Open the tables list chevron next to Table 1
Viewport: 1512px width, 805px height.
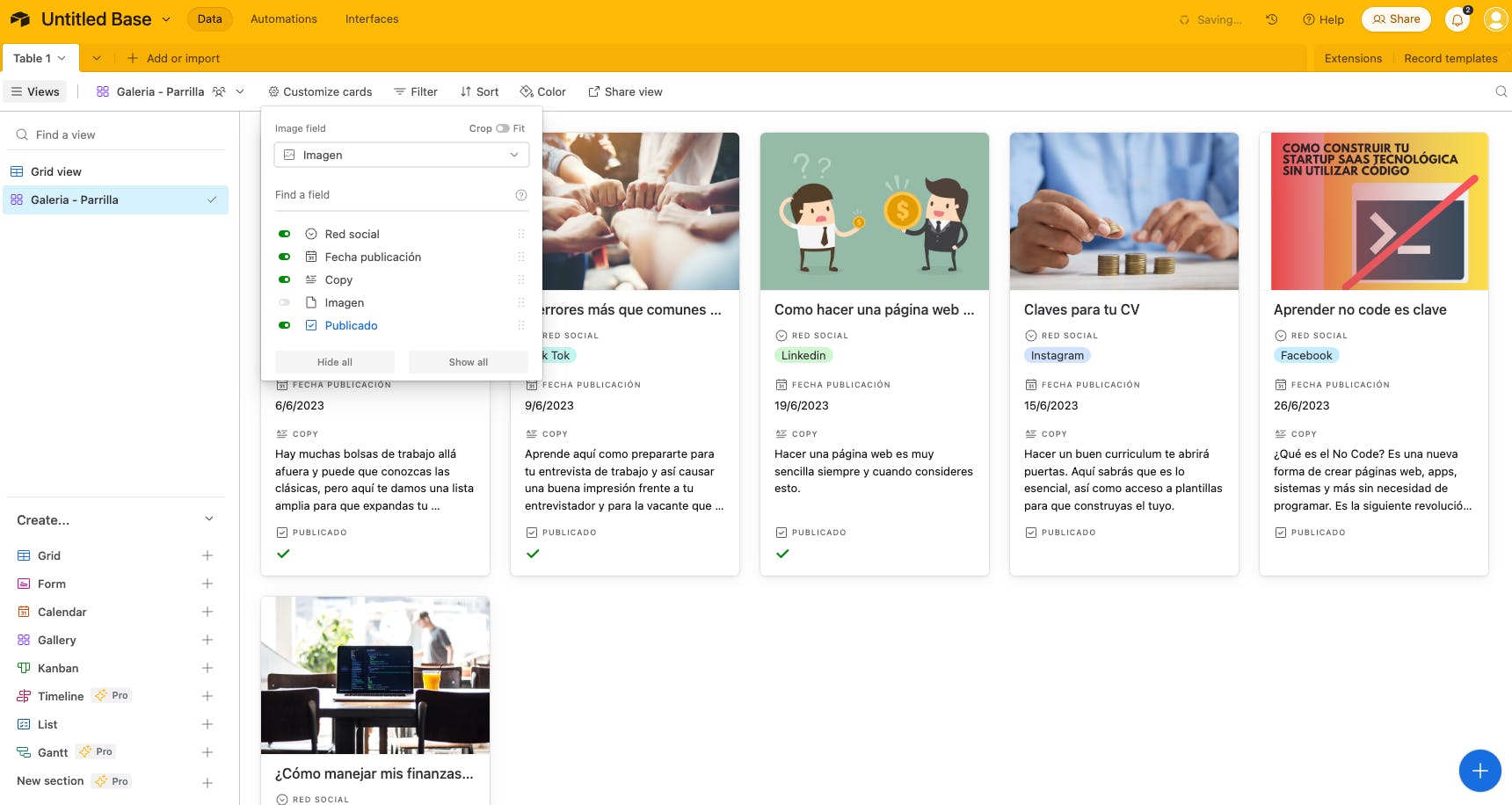coord(97,58)
